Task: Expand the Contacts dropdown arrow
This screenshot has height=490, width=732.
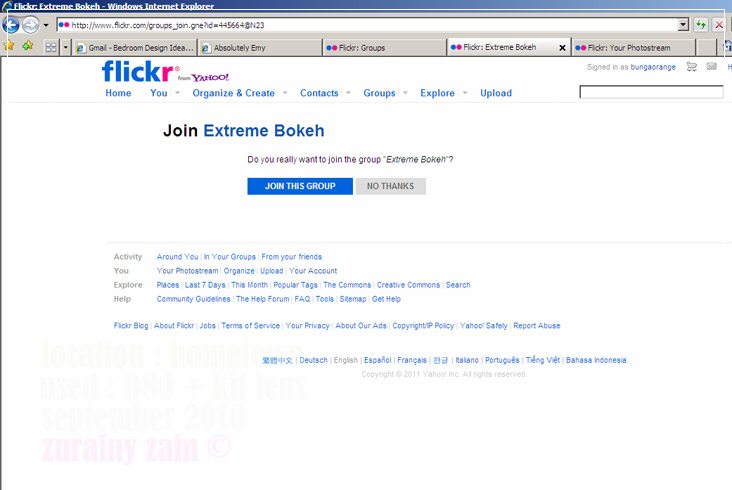Action: point(348,93)
